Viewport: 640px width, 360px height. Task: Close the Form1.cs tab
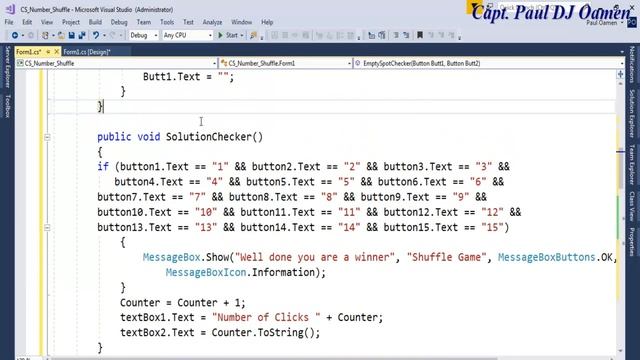click(57, 52)
